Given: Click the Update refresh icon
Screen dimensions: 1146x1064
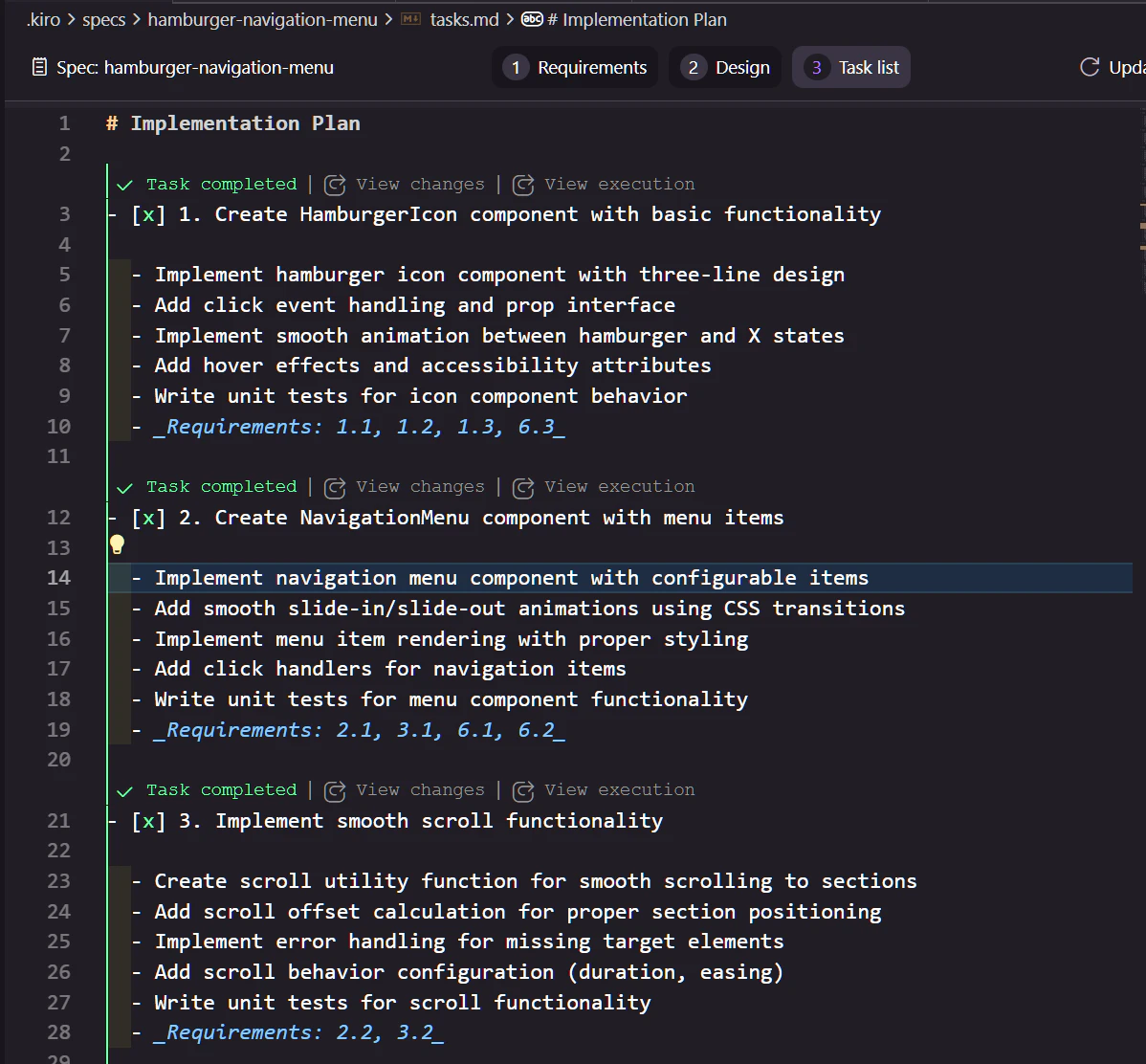Looking at the screenshot, I should pos(1090,67).
